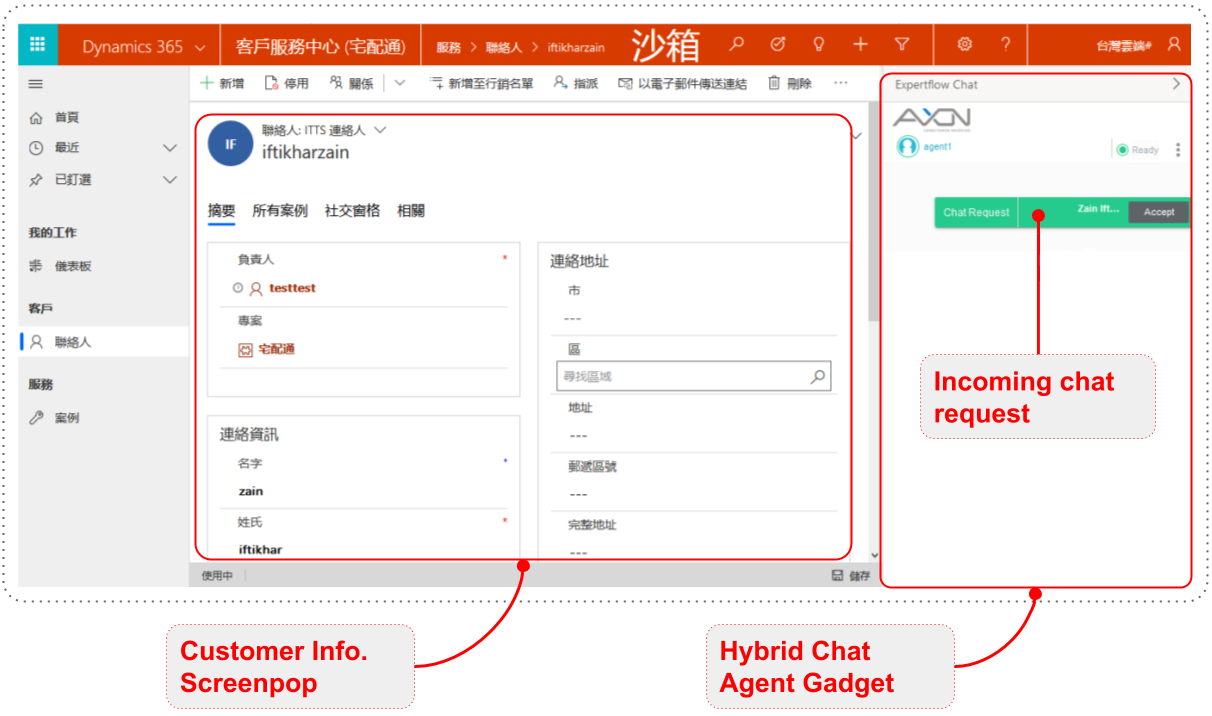Expand the 已釘選 pinned items list
1212x716 pixels.
169,180
